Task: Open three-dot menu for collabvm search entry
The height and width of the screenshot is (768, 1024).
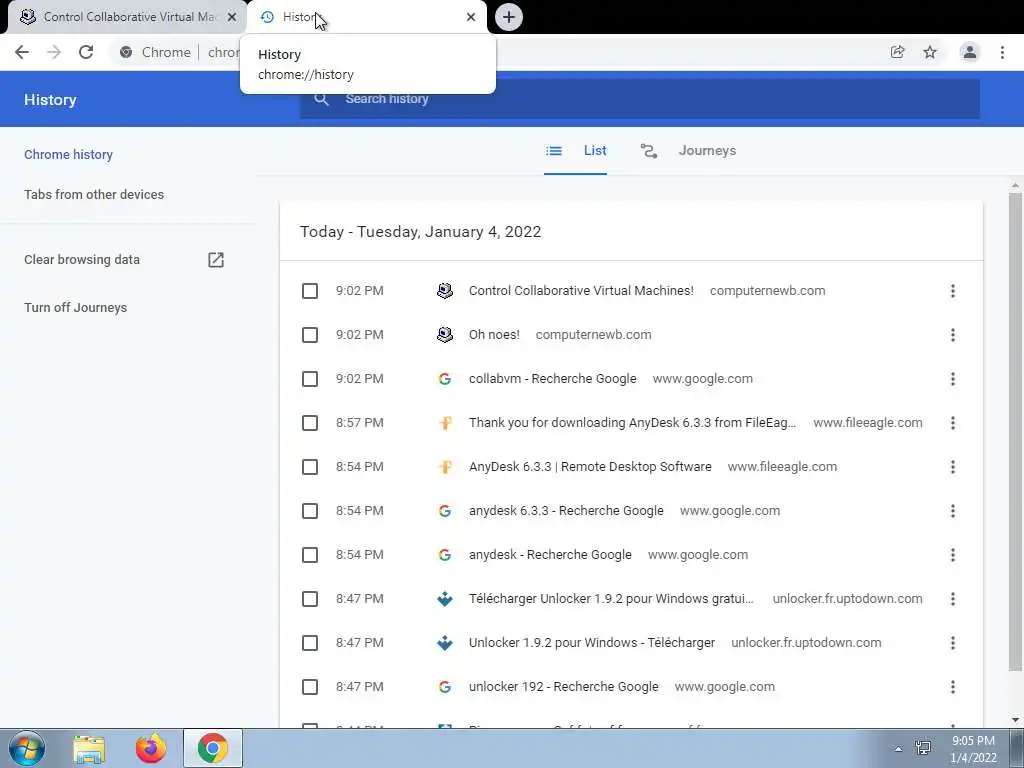Action: coord(953,379)
